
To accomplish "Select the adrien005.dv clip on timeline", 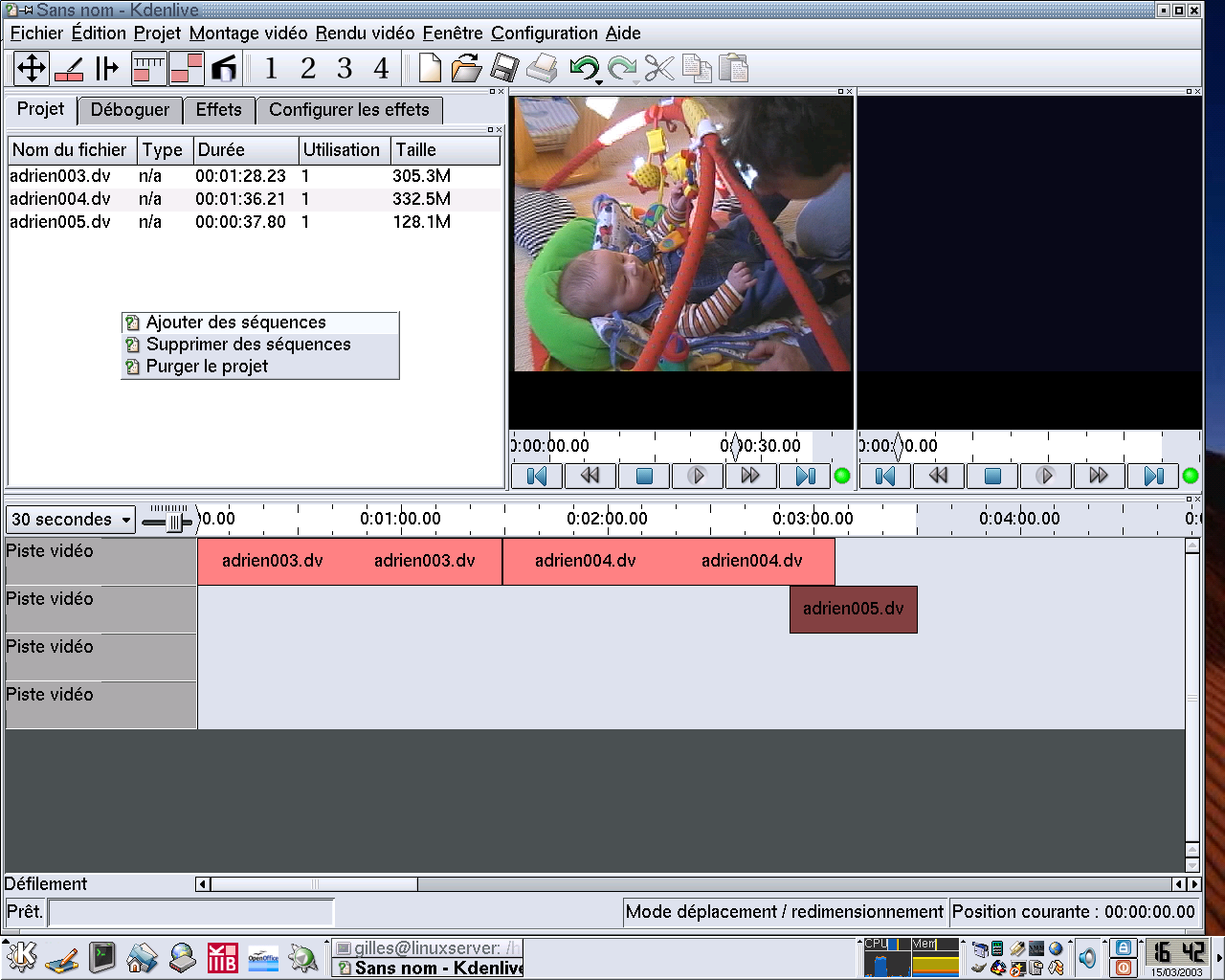I will tap(853, 610).
